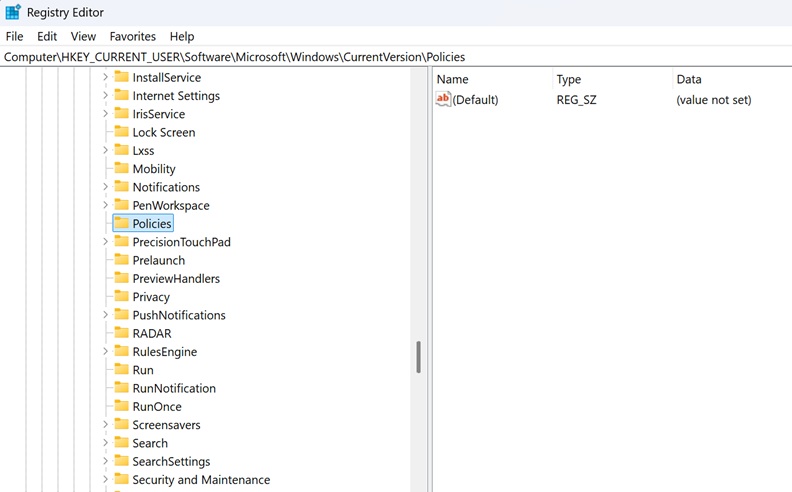Screen dimensions: 792x492
Task: Expand the Screensavers key
Action: (105, 425)
